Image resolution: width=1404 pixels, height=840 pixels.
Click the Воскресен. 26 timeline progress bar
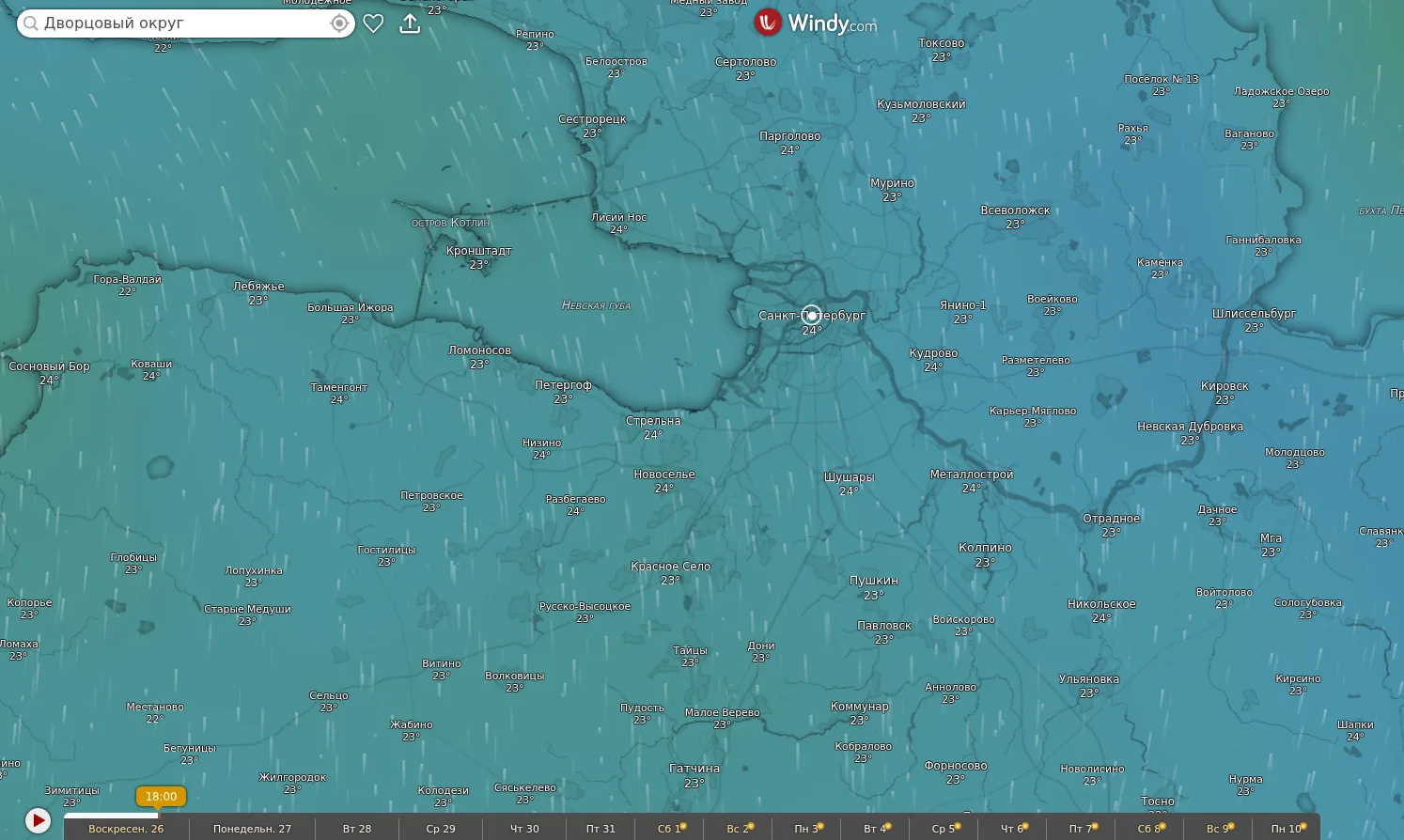point(111,816)
